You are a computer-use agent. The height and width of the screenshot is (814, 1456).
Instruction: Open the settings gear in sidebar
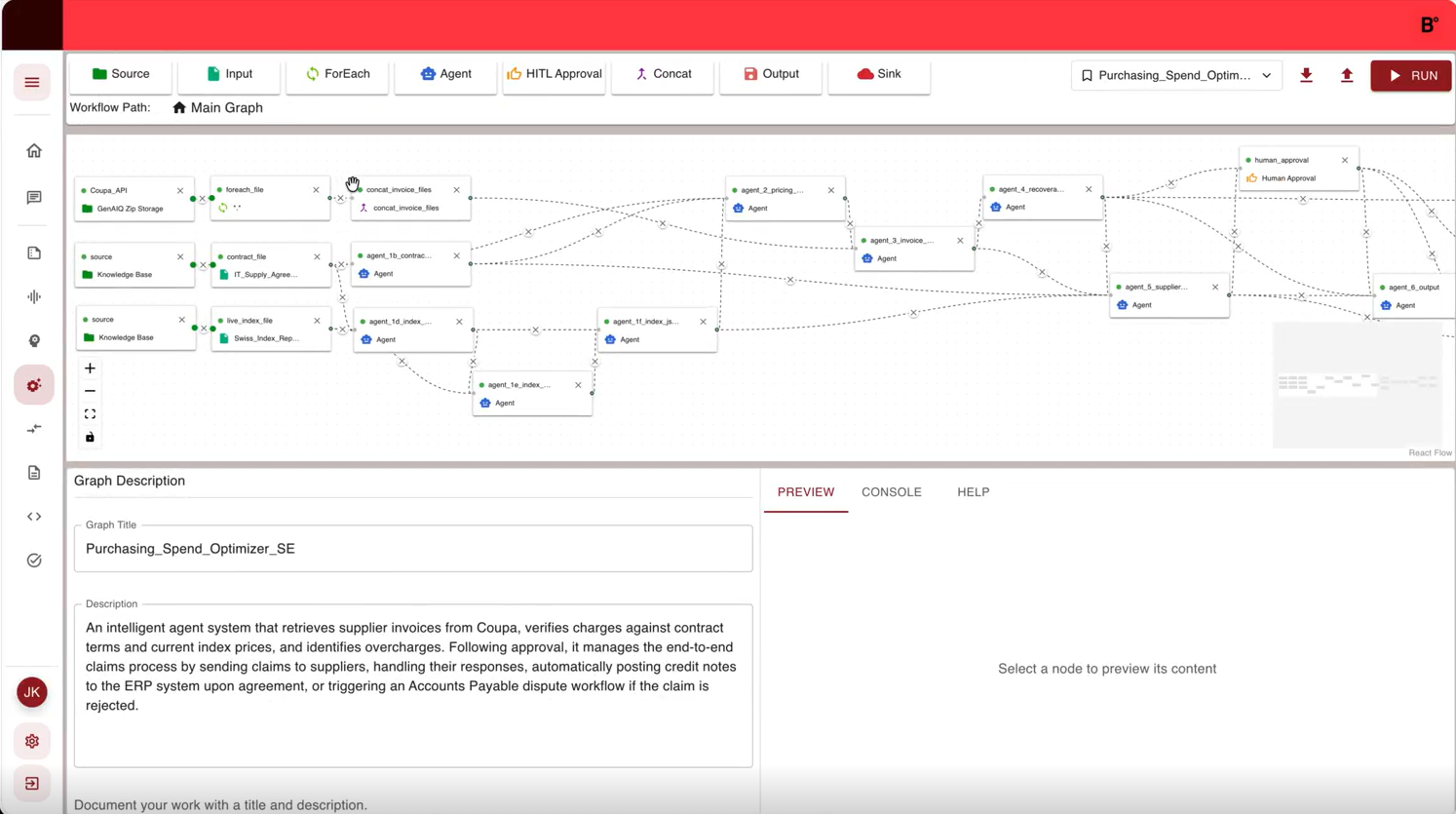click(x=32, y=742)
